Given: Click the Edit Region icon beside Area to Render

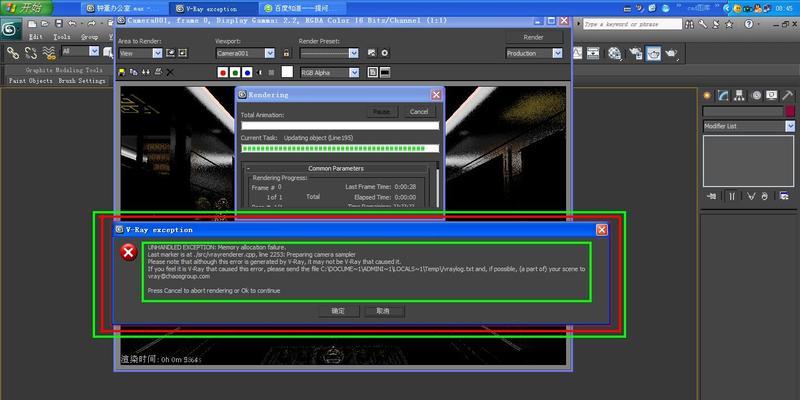Looking at the screenshot, I should (171, 53).
